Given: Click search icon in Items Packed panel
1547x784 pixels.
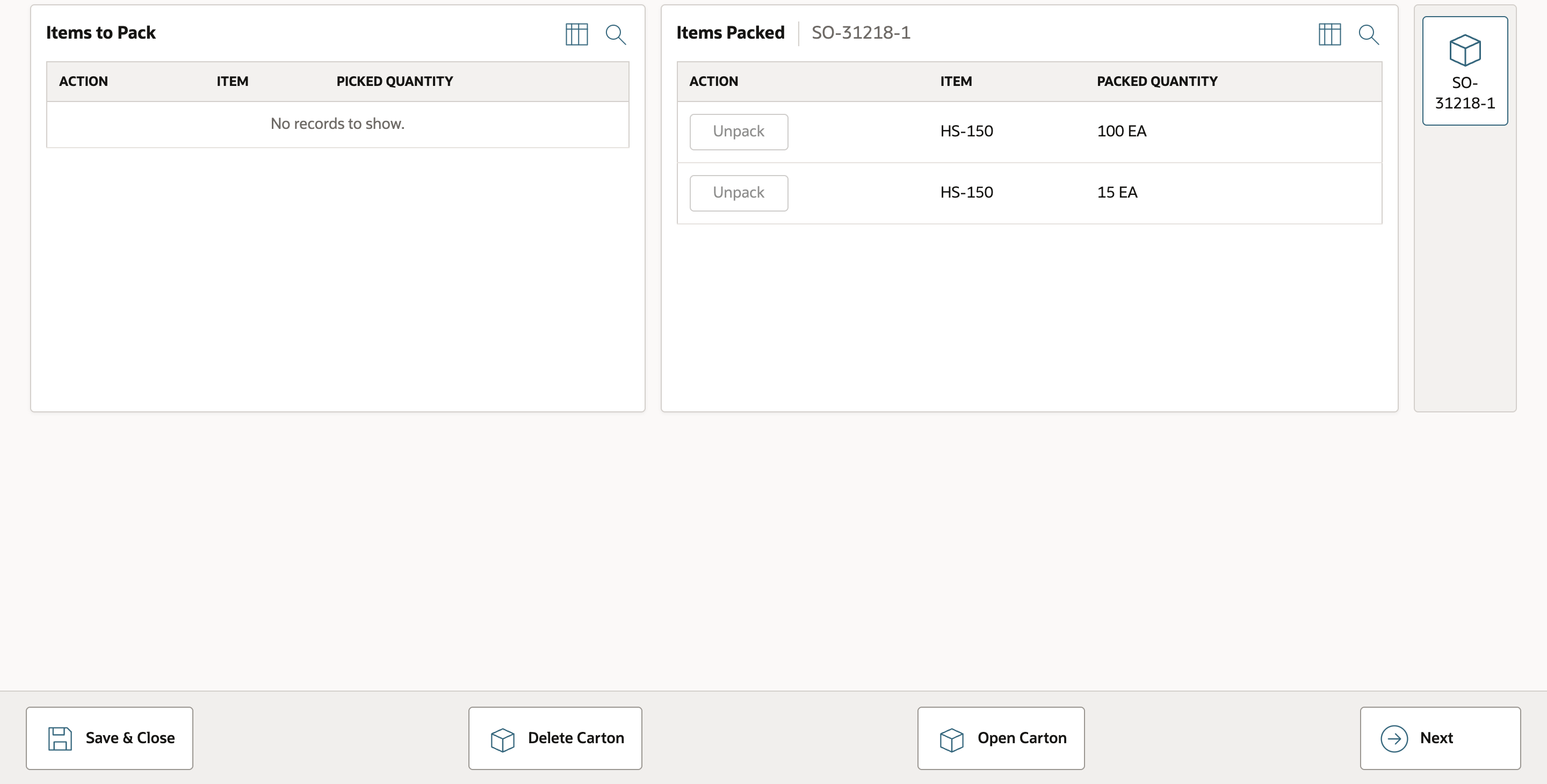Looking at the screenshot, I should pyautogui.click(x=1369, y=34).
